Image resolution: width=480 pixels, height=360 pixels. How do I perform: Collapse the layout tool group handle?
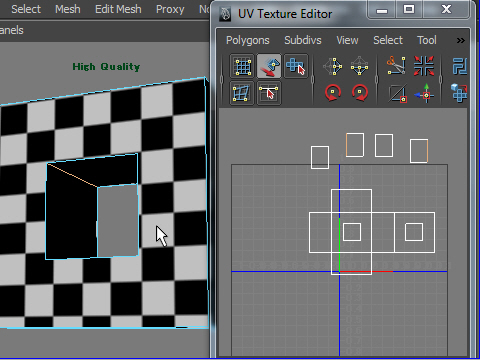coord(441,80)
